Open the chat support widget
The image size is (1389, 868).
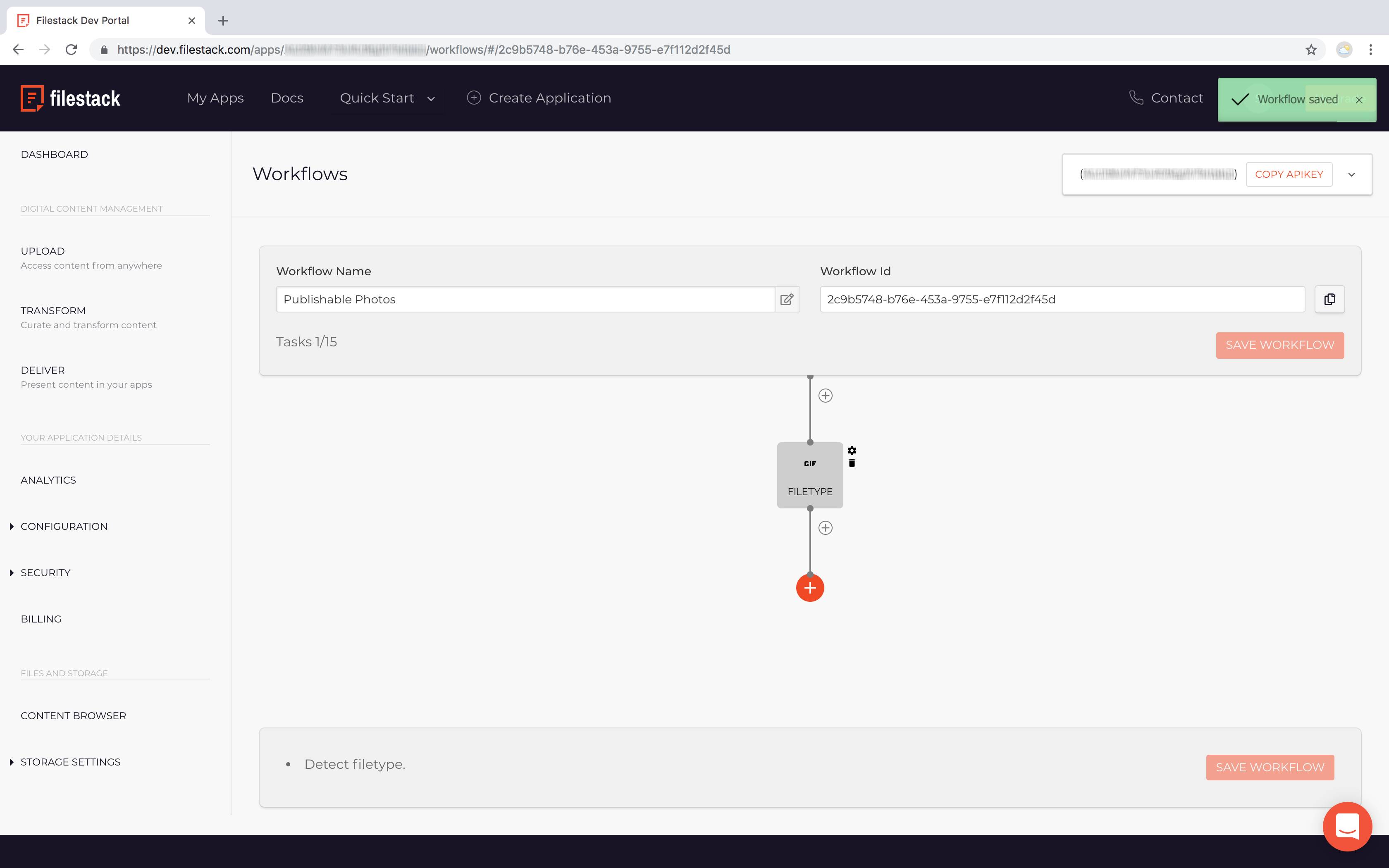(1347, 827)
